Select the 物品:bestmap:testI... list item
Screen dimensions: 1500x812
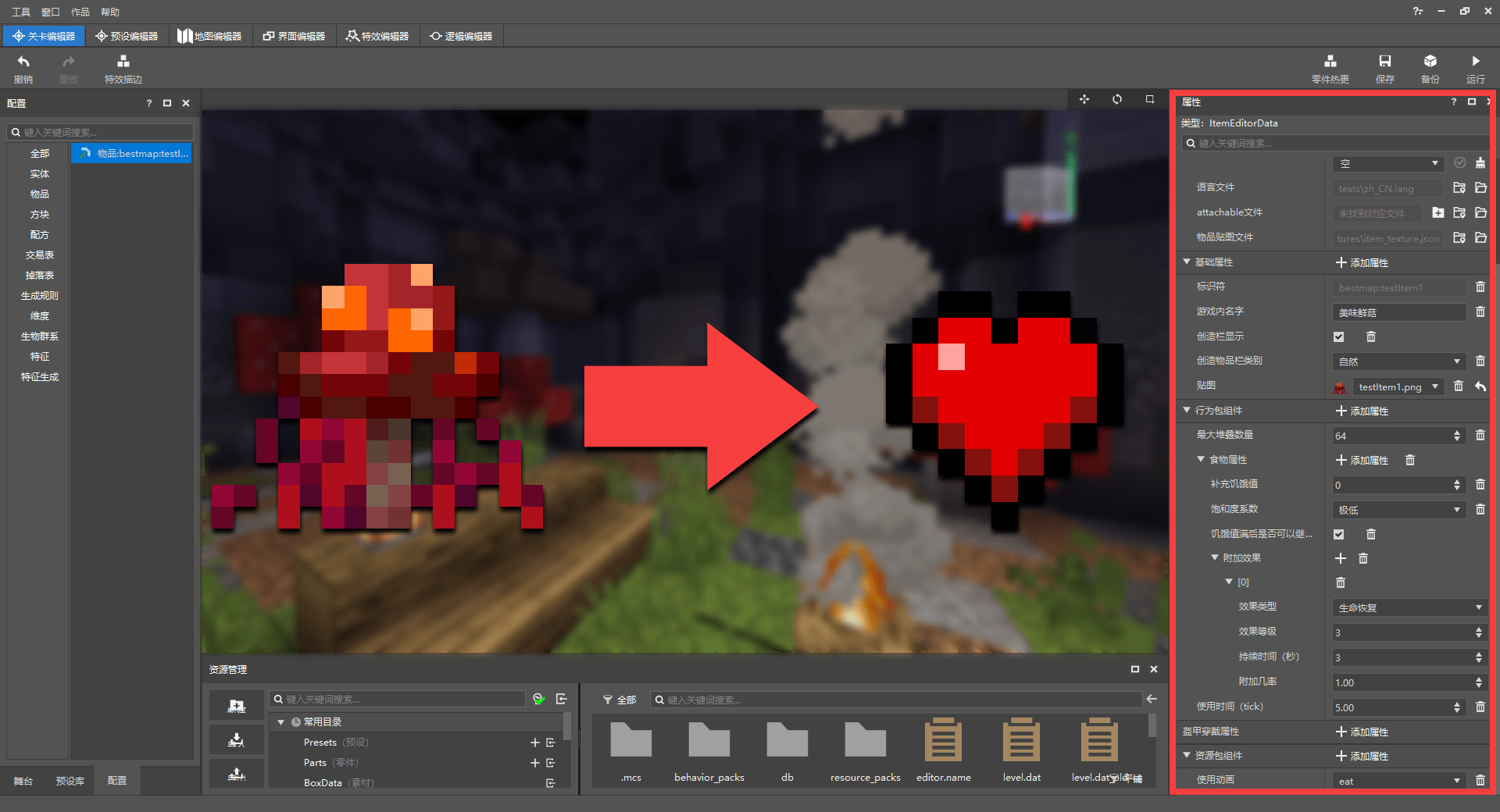pos(131,153)
